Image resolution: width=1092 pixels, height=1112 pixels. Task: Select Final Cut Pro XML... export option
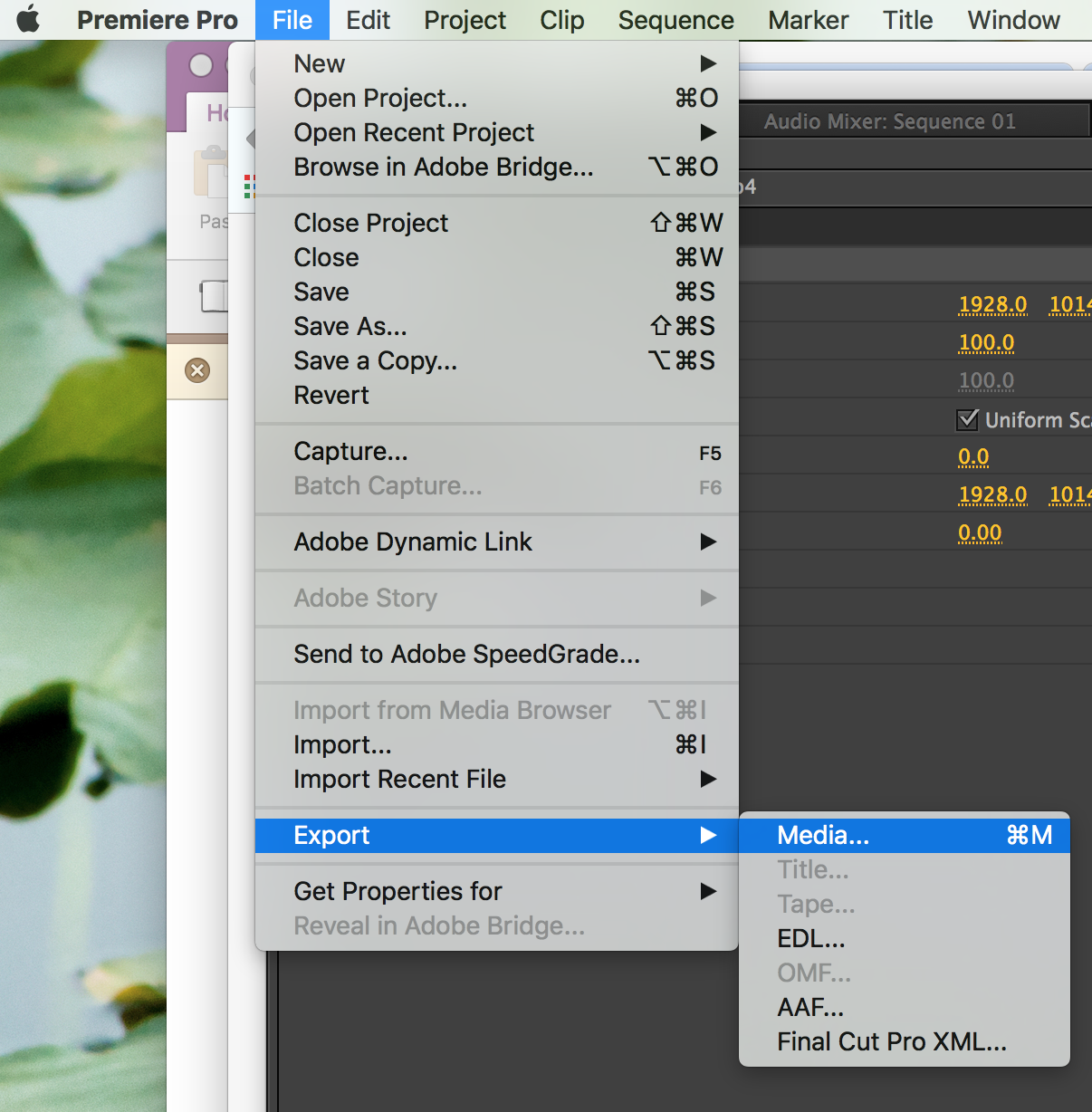click(891, 1042)
